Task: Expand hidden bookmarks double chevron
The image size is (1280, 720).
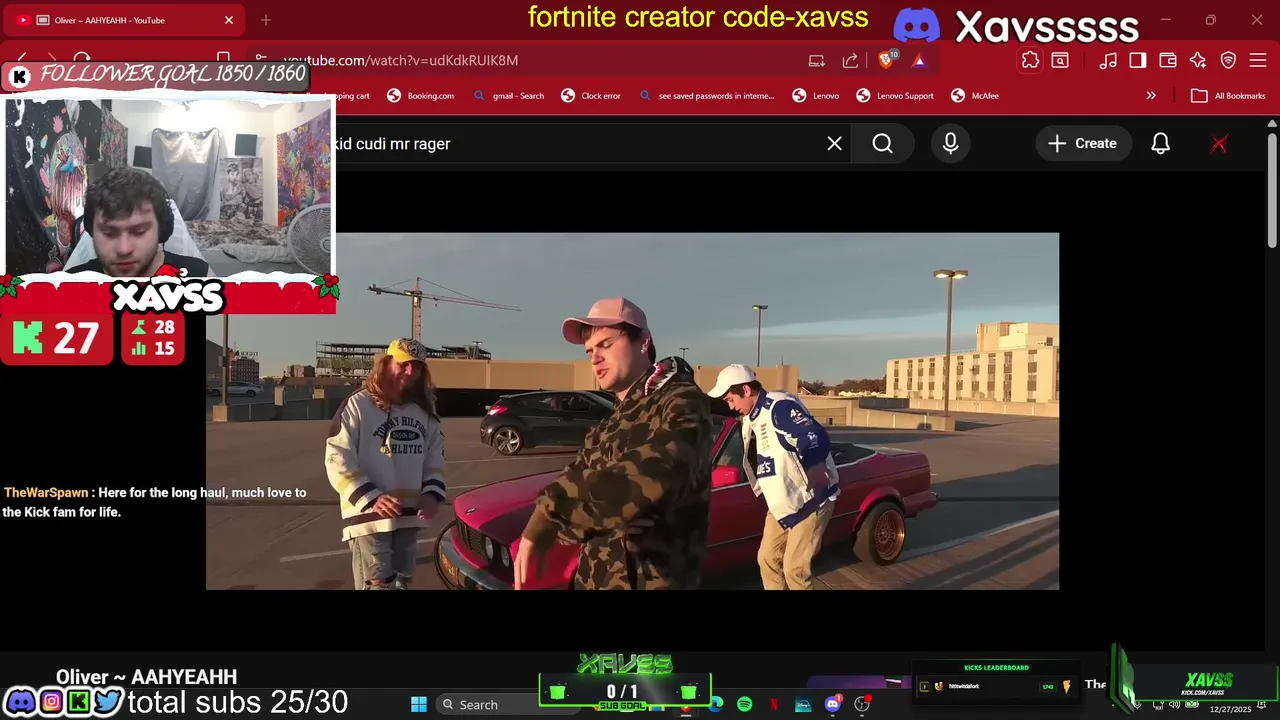Action: 1151,96
